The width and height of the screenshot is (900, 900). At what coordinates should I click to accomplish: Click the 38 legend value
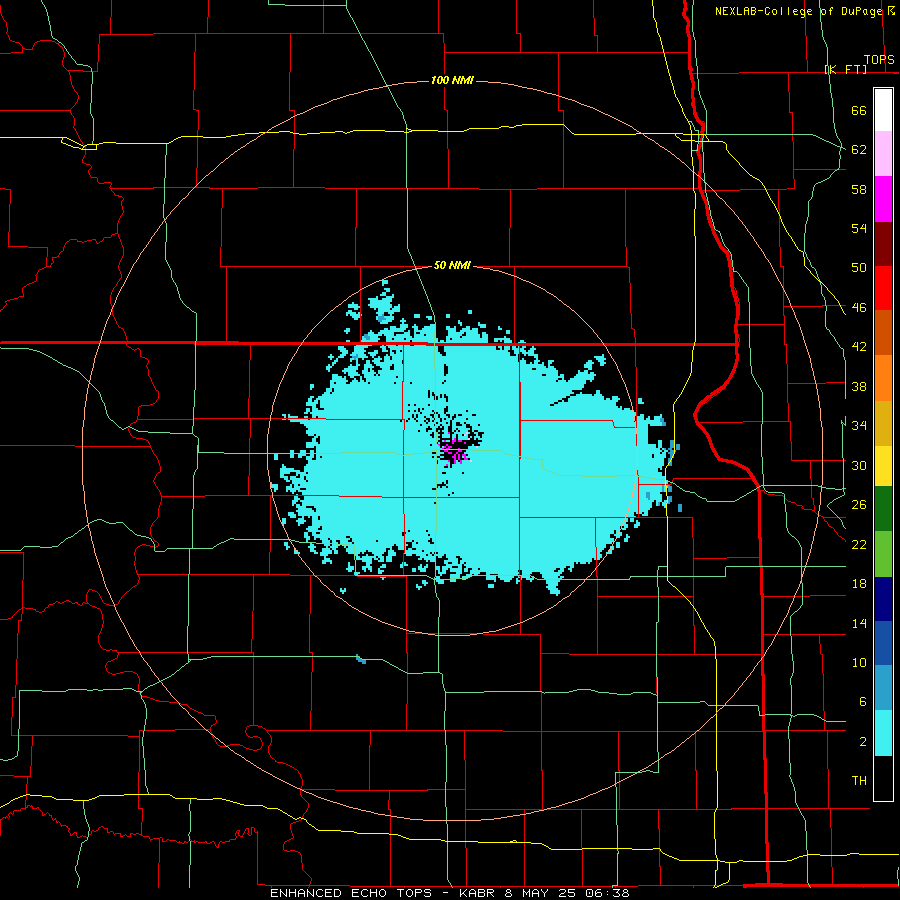click(x=859, y=386)
